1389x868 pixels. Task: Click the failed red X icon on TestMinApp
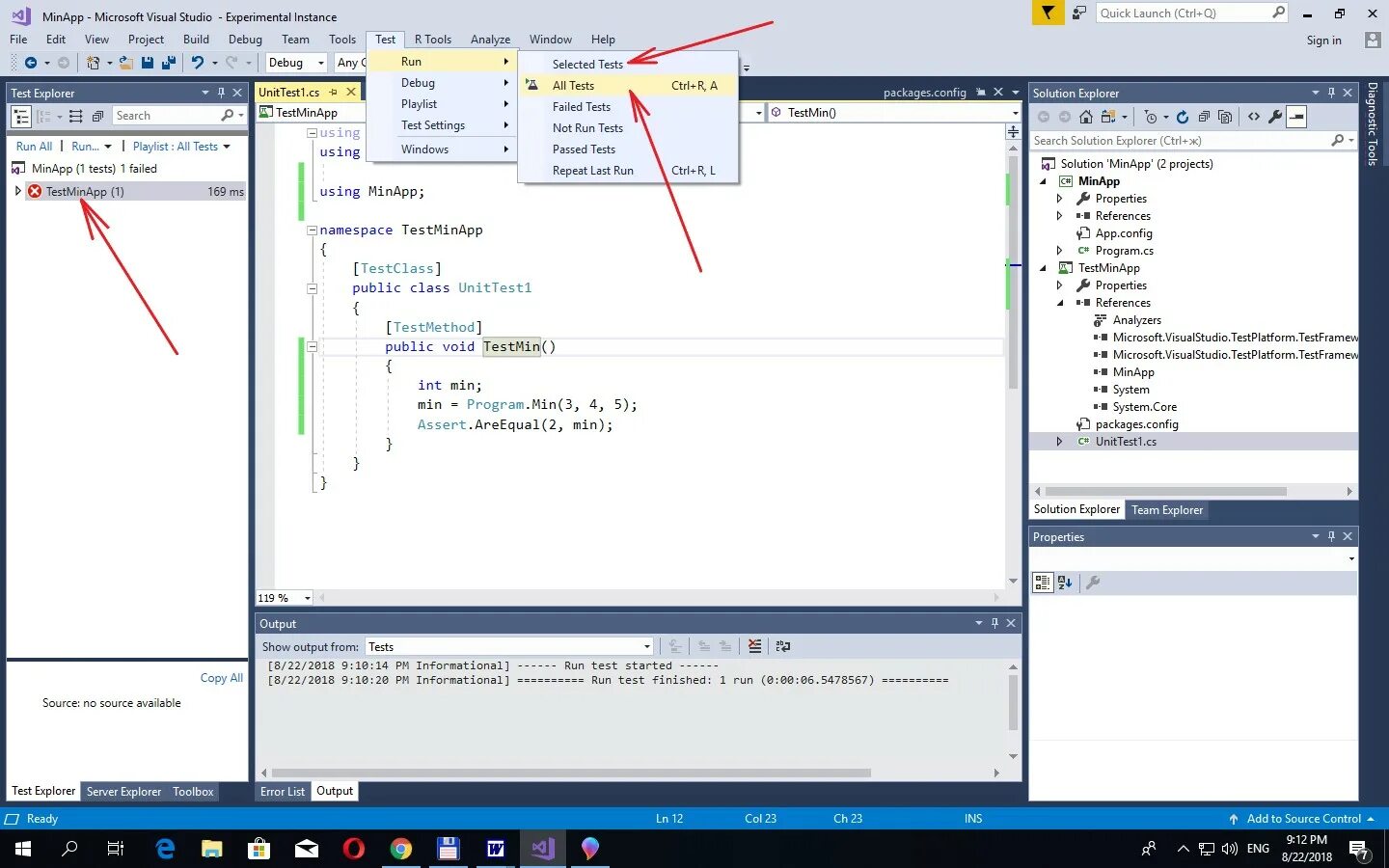point(35,191)
